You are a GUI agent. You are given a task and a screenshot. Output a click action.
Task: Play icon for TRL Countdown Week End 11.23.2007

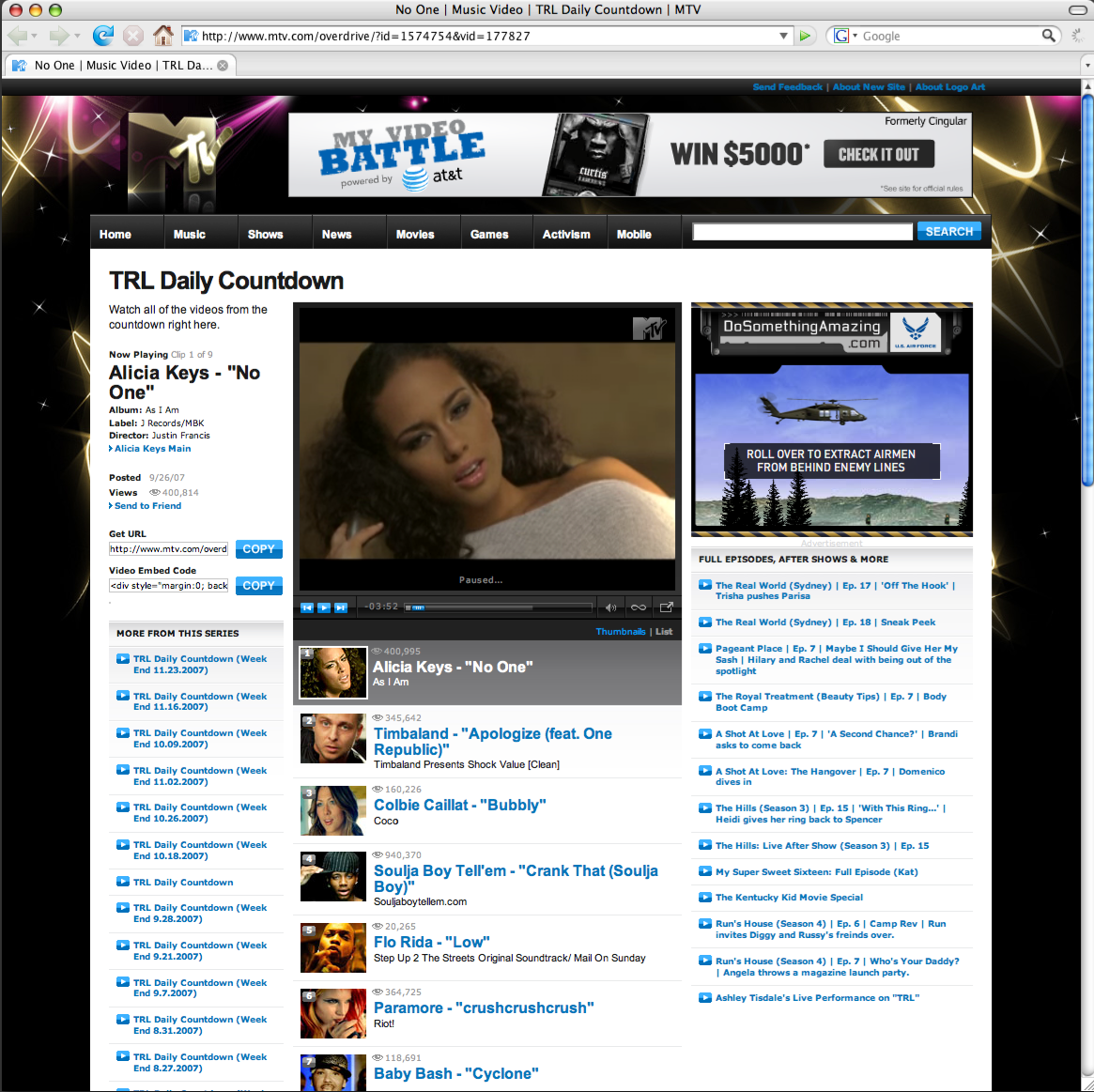tap(123, 659)
